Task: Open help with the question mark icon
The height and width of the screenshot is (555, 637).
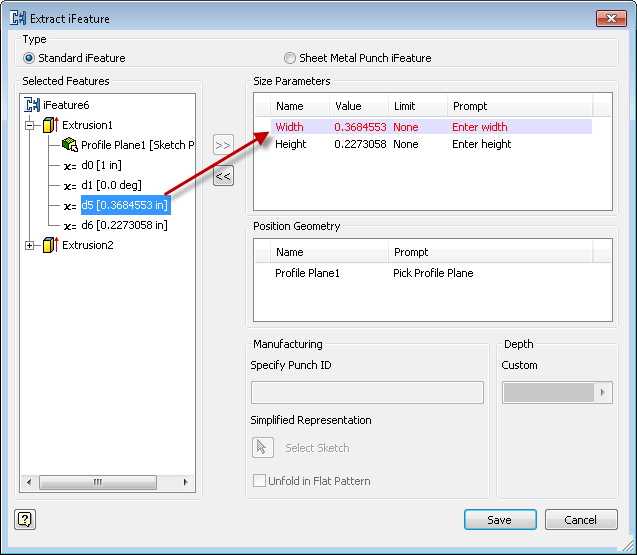Action: 25,519
